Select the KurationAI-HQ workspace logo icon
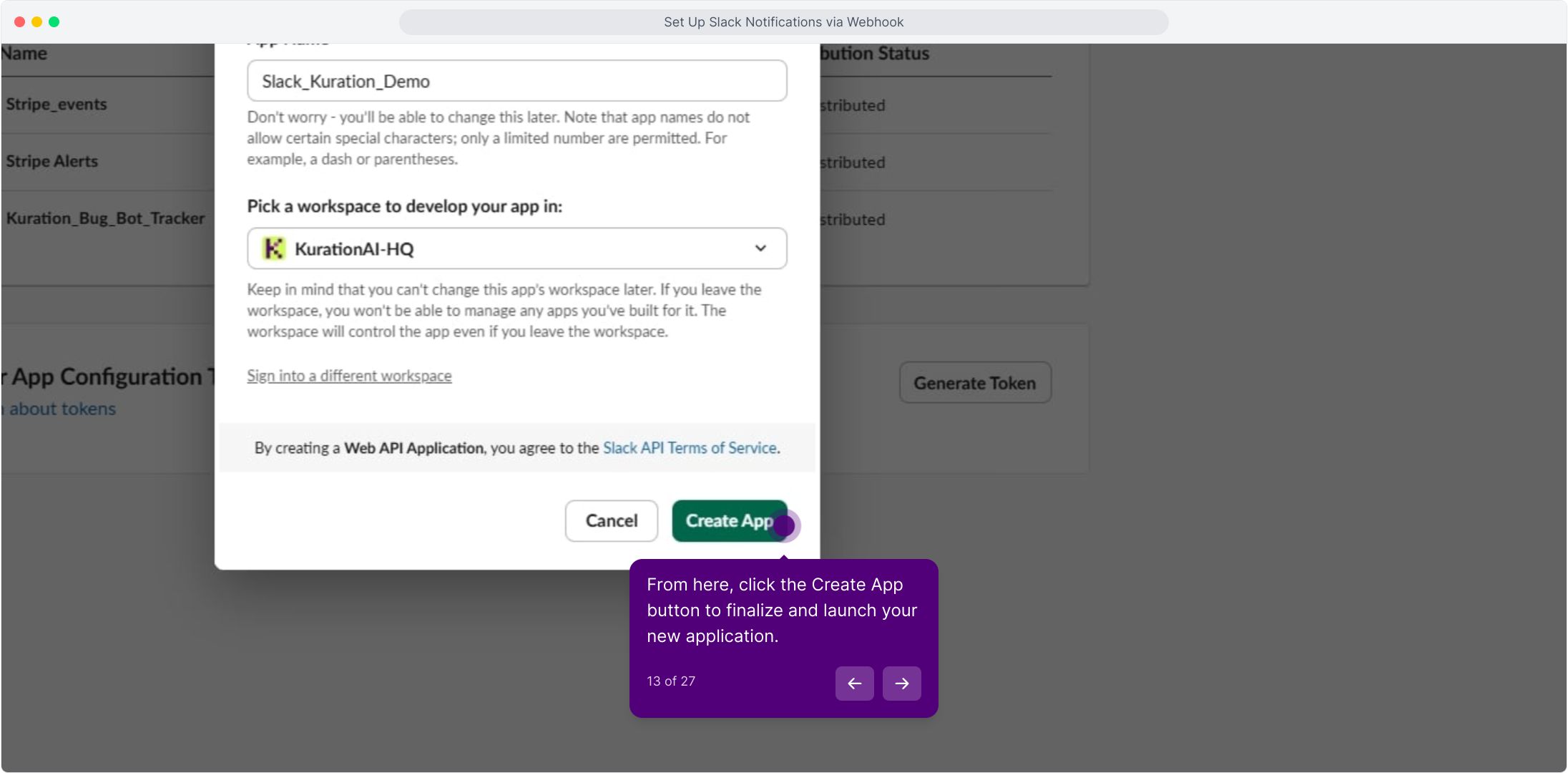Viewport: 1568px width, 773px height. point(273,248)
